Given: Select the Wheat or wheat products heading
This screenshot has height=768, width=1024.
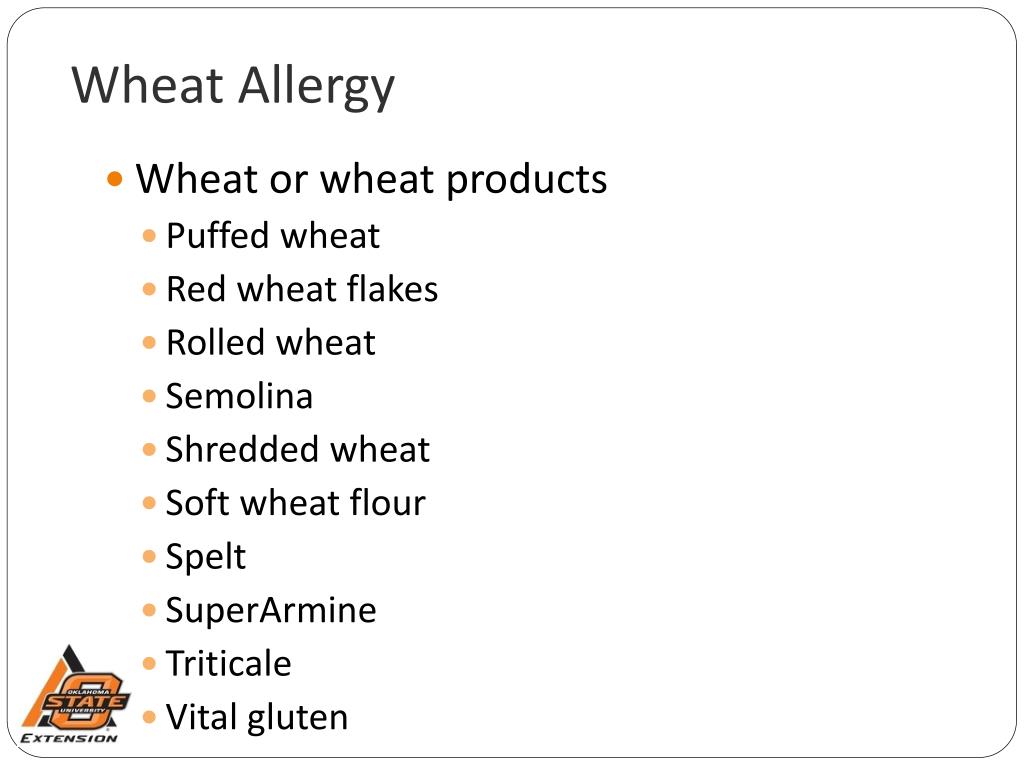Looking at the screenshot, I should click(x=371, y=180).
